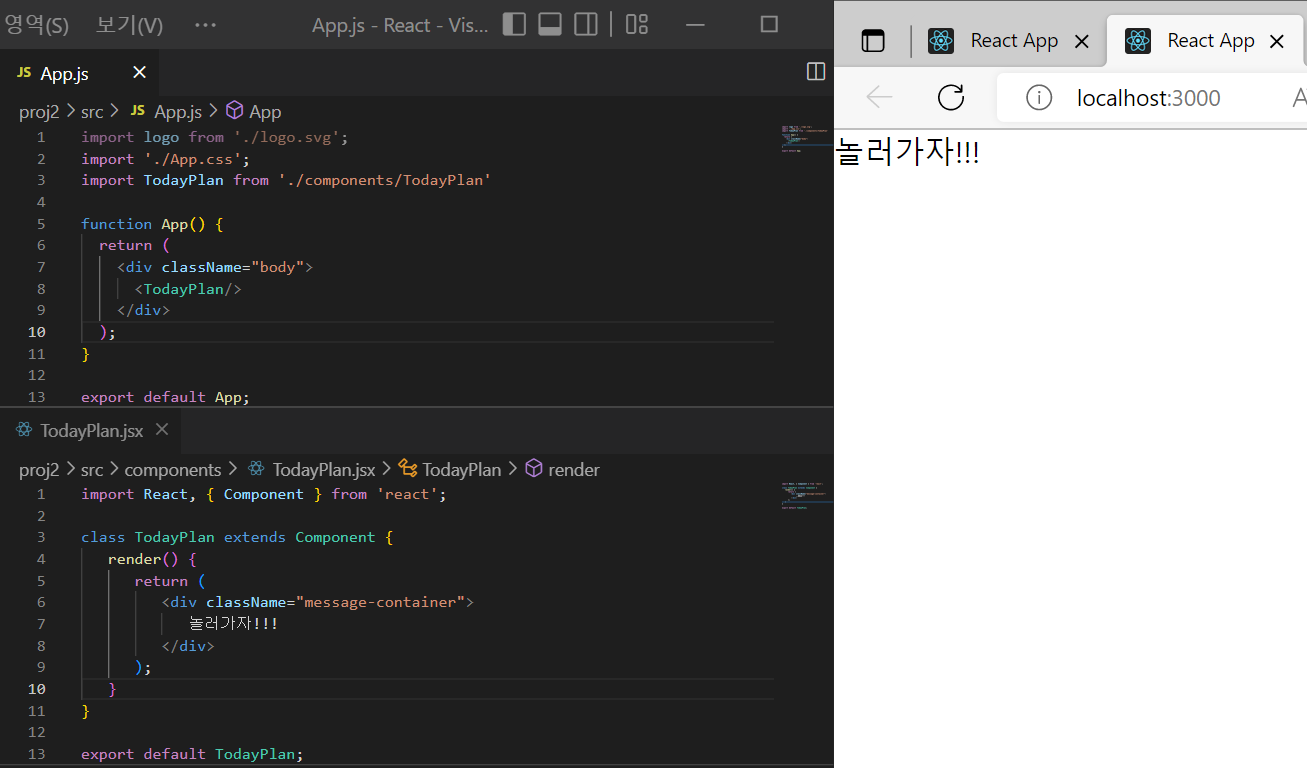
Task: Switch to the second React App browser tab
Action: (x=1205, y=41)
